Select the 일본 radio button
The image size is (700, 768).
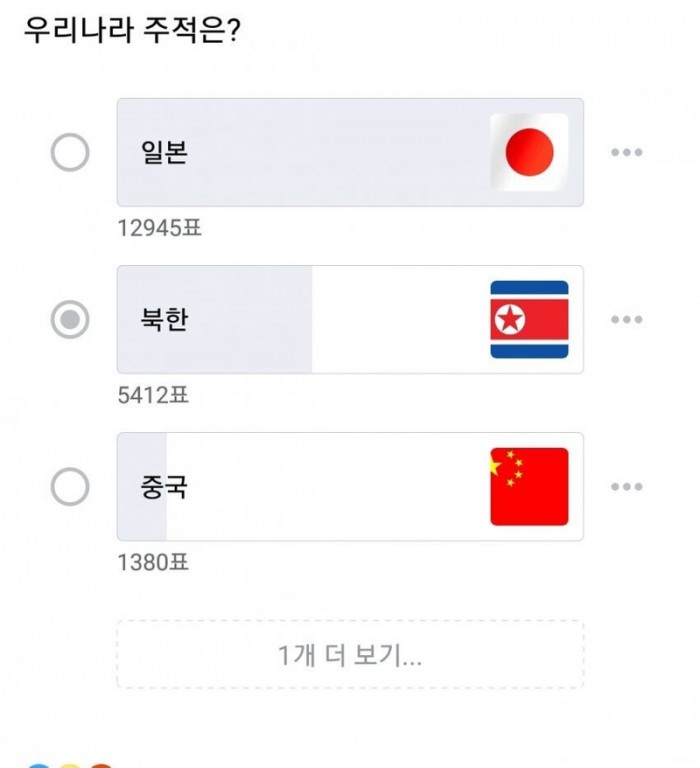point(70,153)
